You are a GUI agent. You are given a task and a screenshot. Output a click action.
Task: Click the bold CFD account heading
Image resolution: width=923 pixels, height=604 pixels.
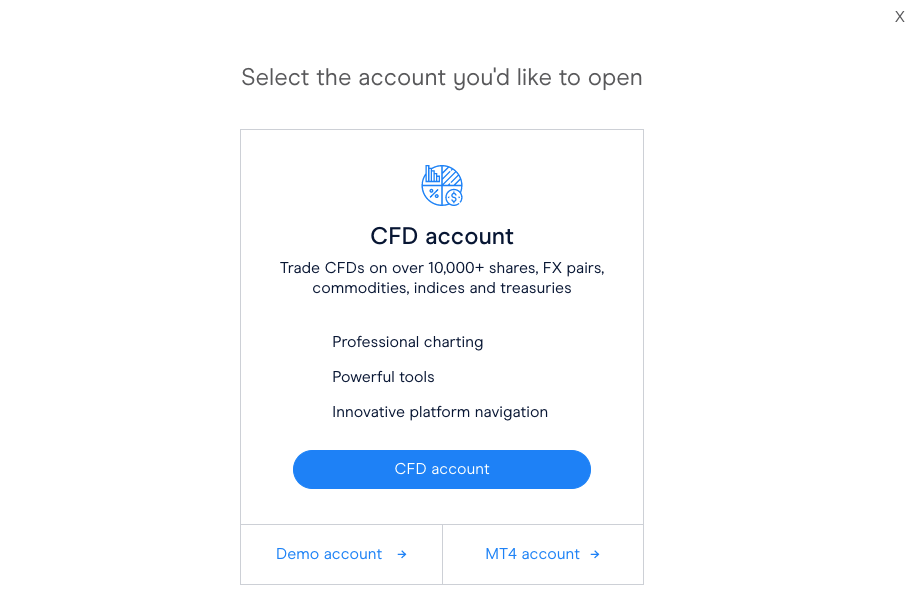(x=442, y=236)
